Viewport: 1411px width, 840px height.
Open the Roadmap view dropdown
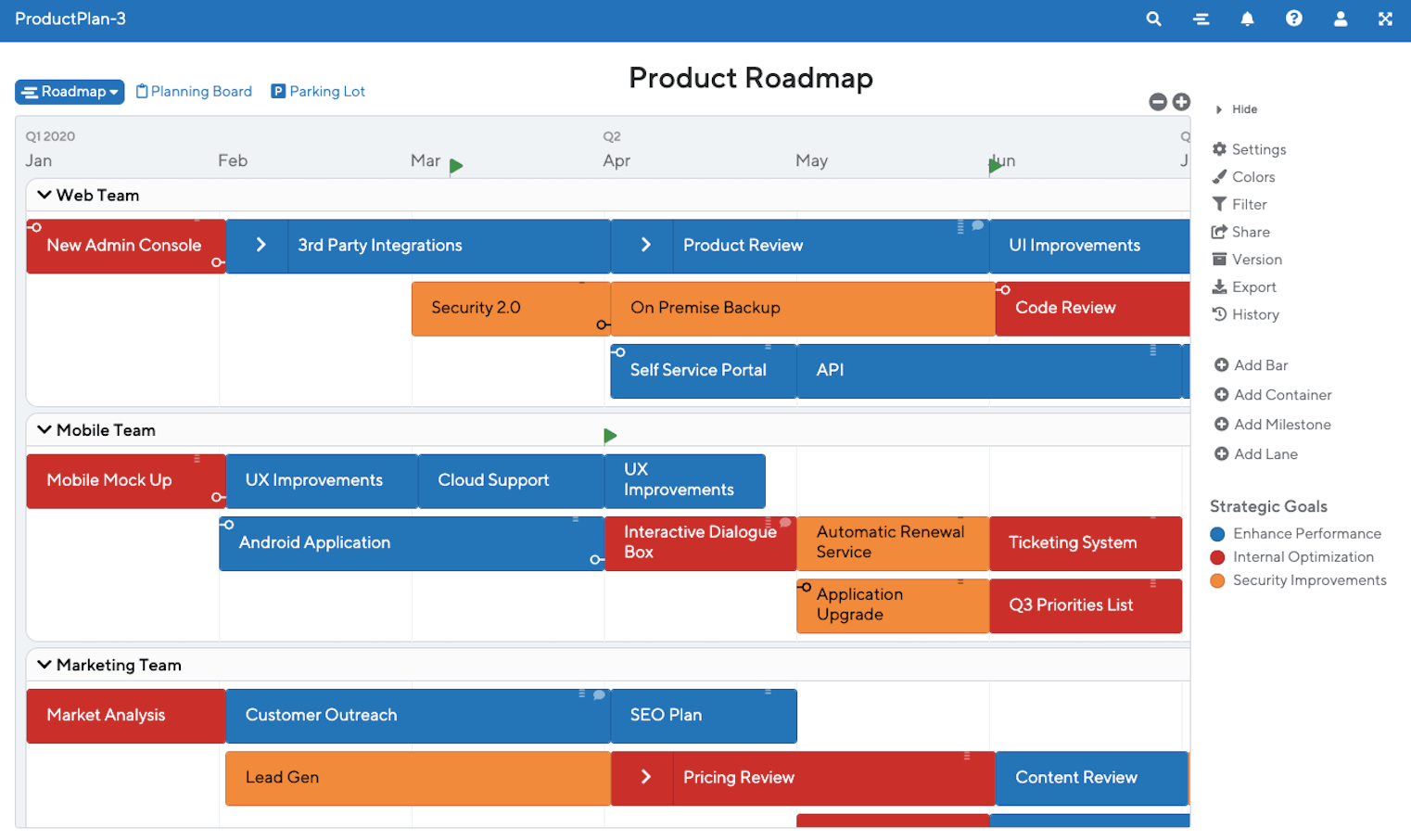coord(70,92)
